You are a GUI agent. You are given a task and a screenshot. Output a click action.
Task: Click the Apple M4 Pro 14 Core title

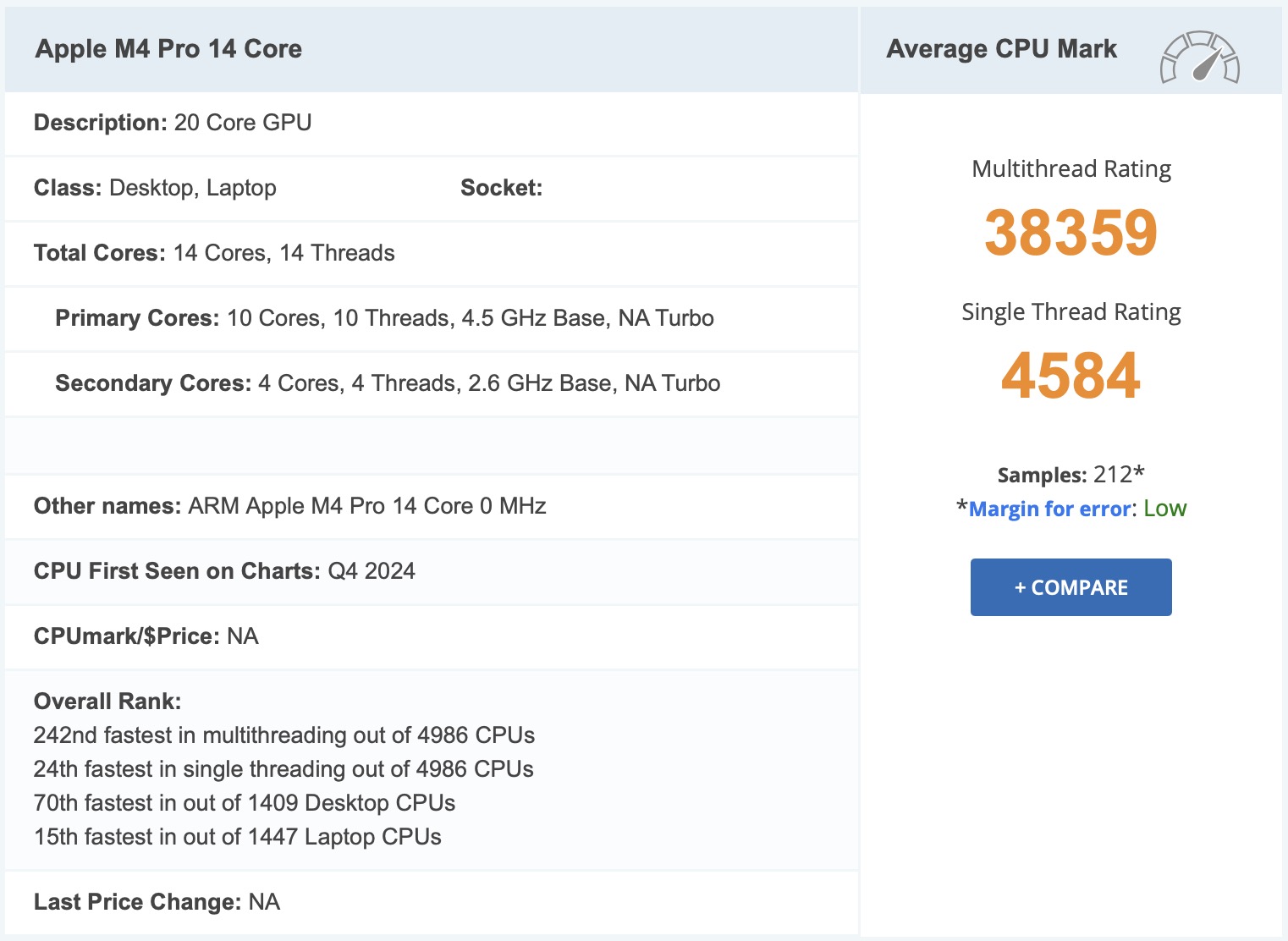coord(168,48)
